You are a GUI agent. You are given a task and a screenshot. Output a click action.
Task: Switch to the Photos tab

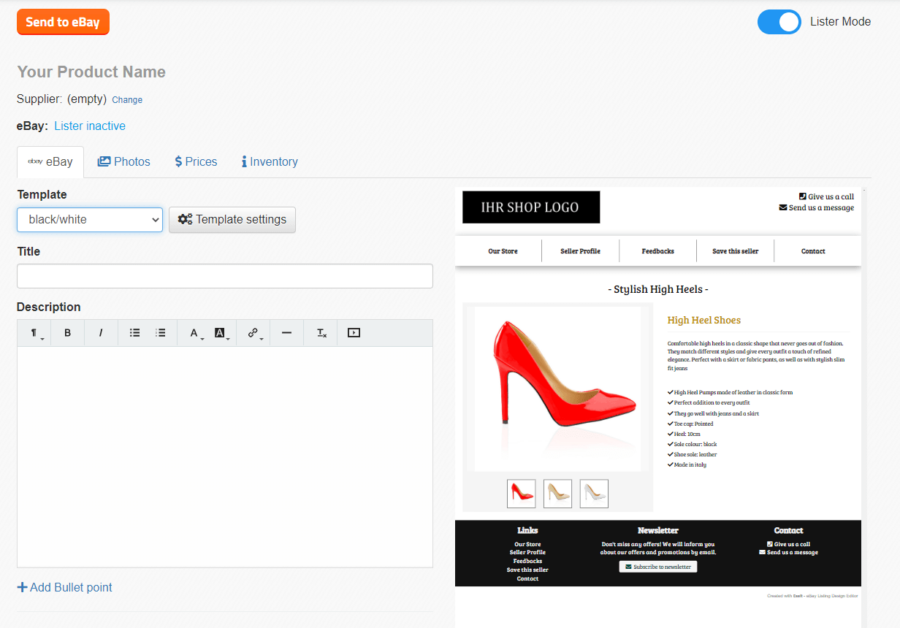123,161
